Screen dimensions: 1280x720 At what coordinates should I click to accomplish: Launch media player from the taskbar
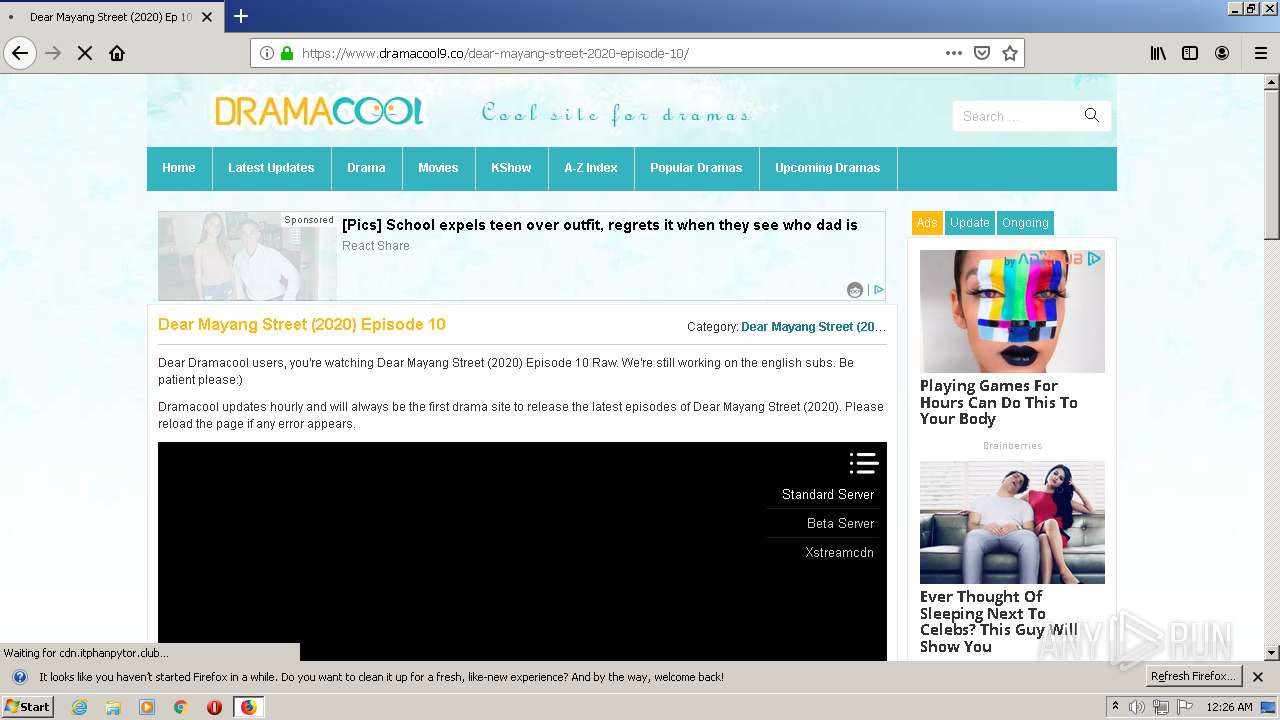147,707
